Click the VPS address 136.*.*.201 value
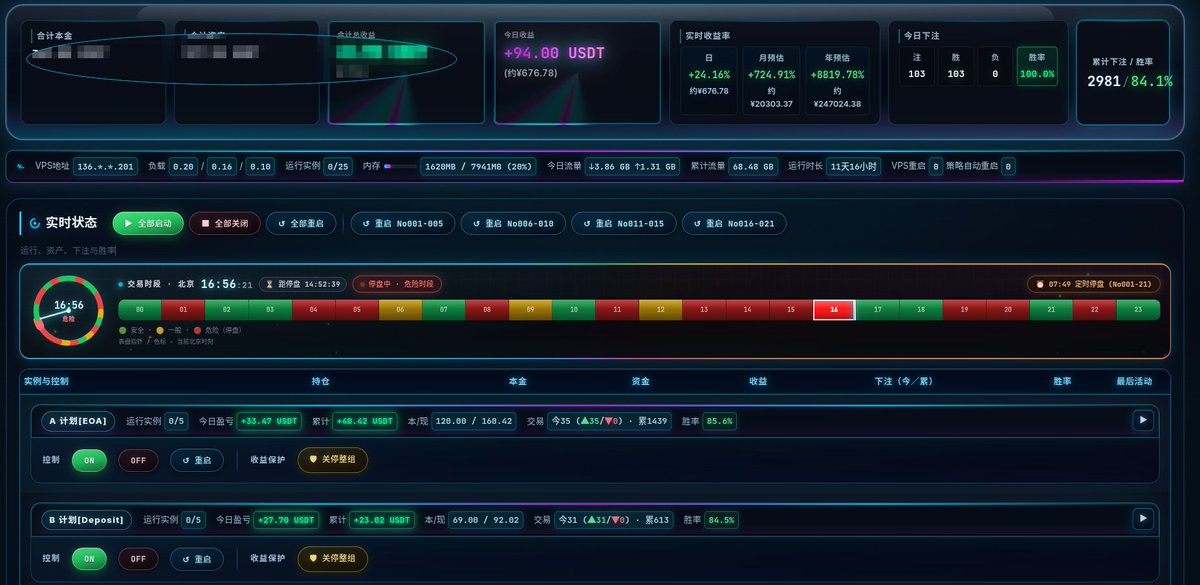 point(106,167)
